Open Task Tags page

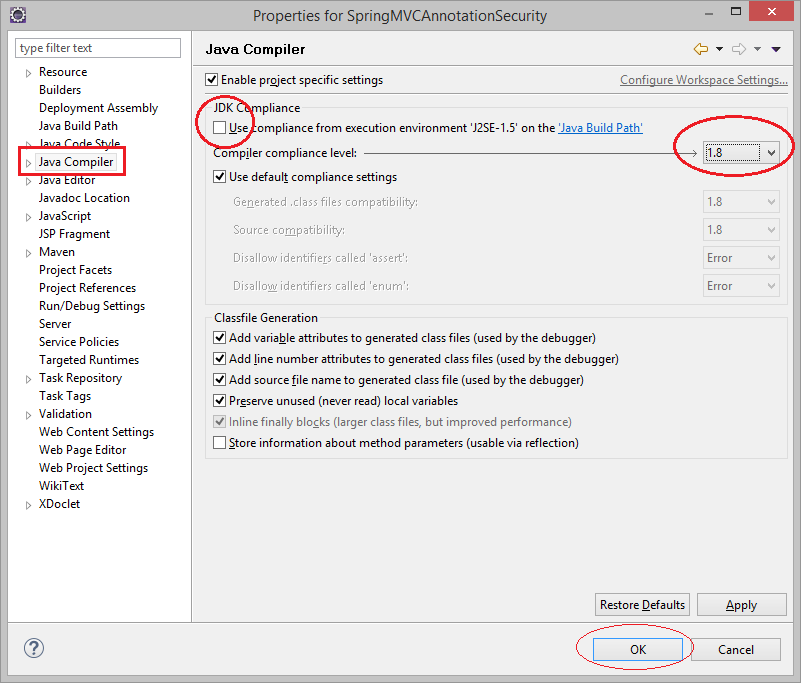click(65, 396)
